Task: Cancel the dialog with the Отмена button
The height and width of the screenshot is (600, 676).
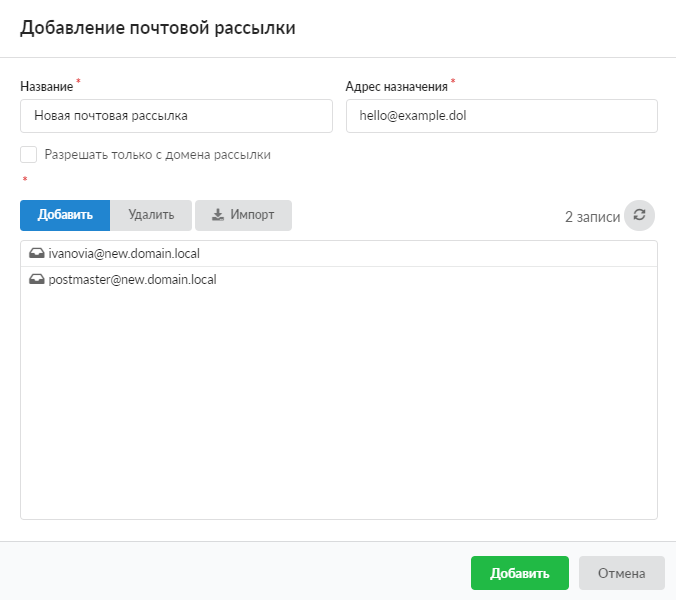Action: point(622,573)
